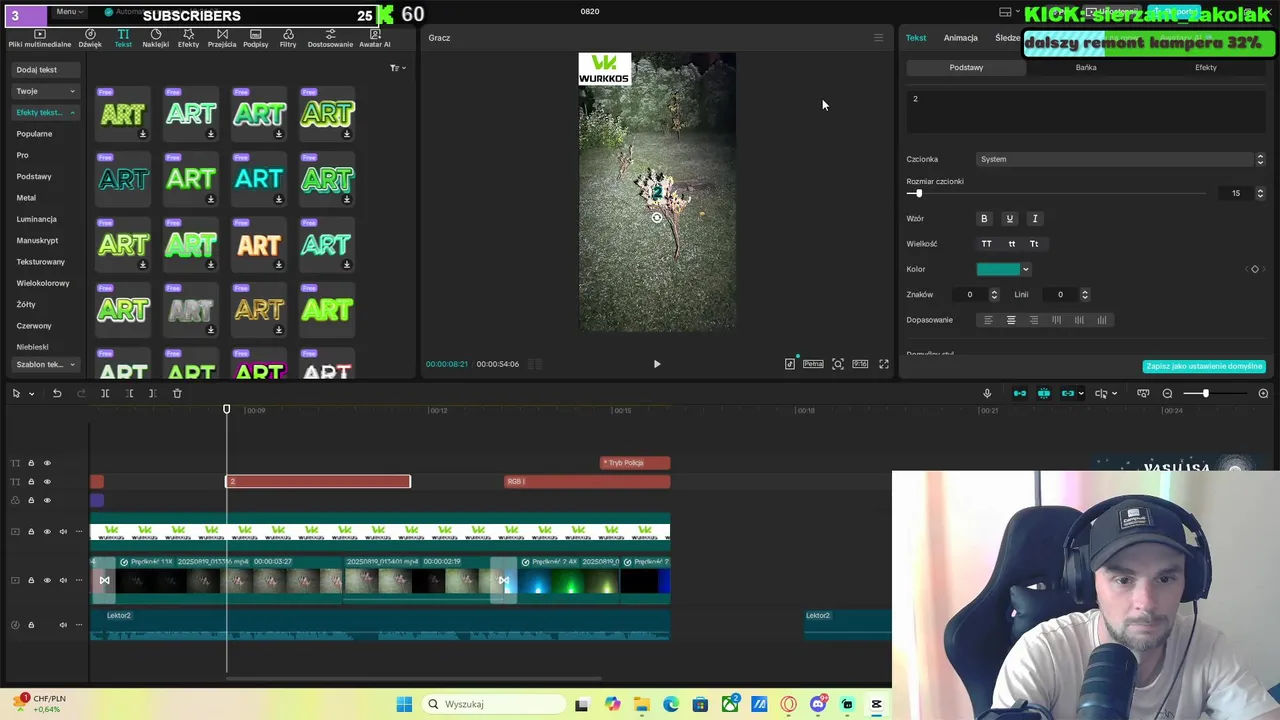
Task: Toggle visibility of the effects track
Action: 47,500
